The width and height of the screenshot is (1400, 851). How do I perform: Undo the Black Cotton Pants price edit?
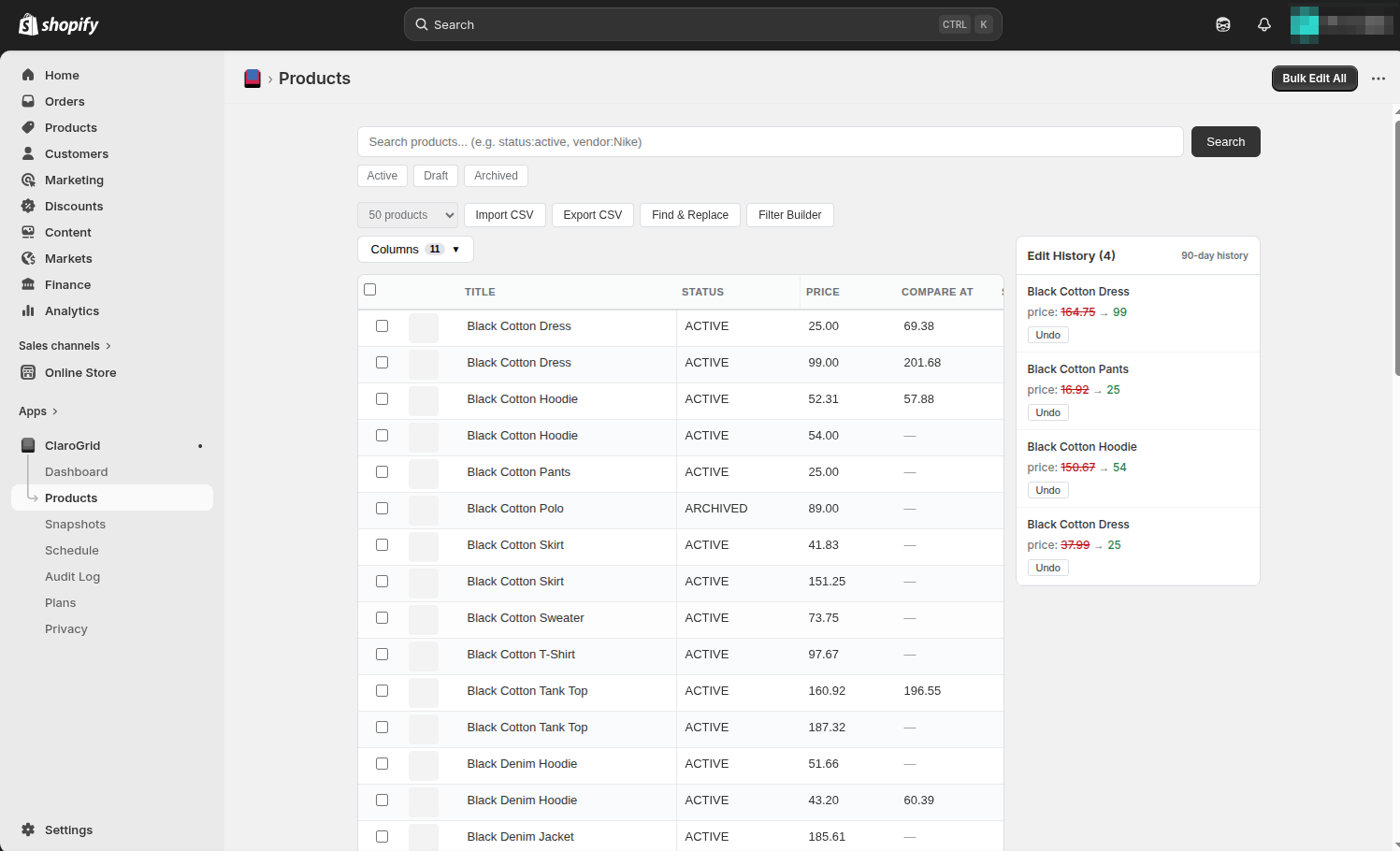click(x=1047, y=412)
